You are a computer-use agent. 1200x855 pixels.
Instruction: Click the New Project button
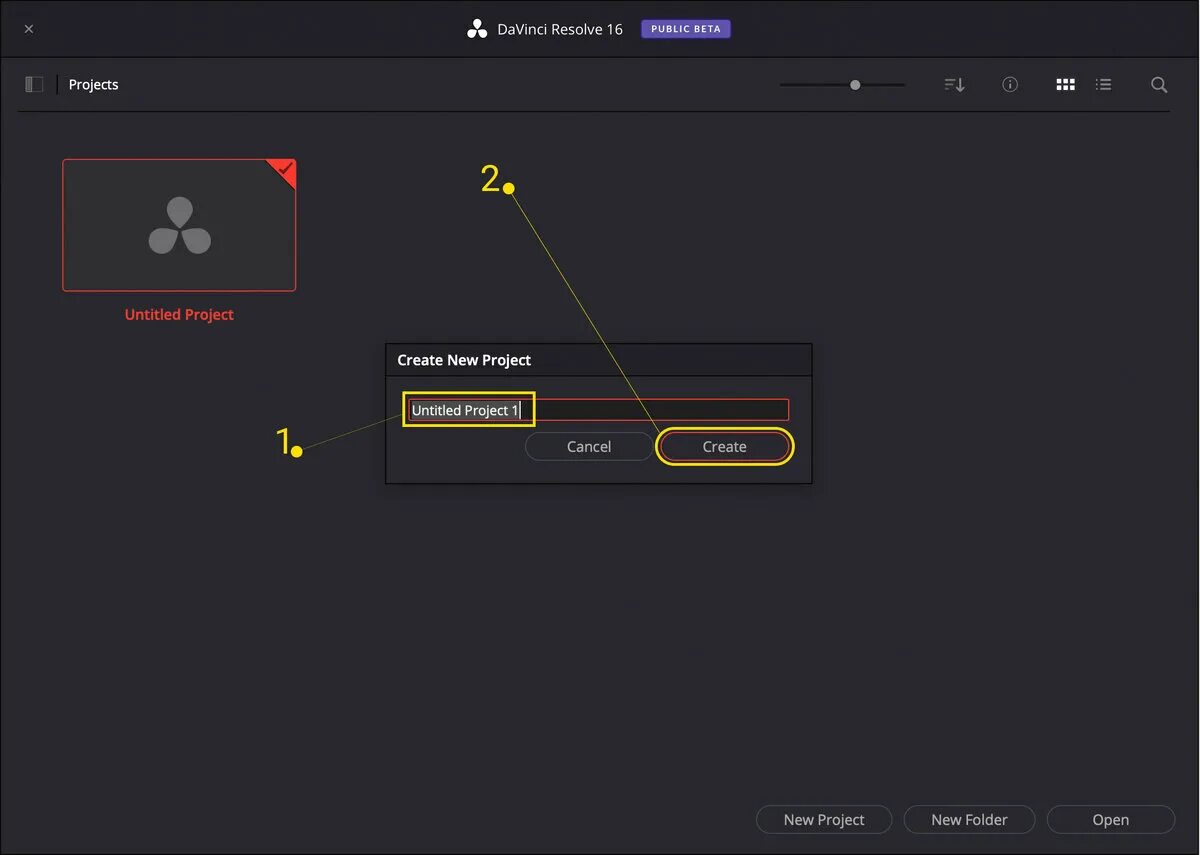tap(824, 819)
